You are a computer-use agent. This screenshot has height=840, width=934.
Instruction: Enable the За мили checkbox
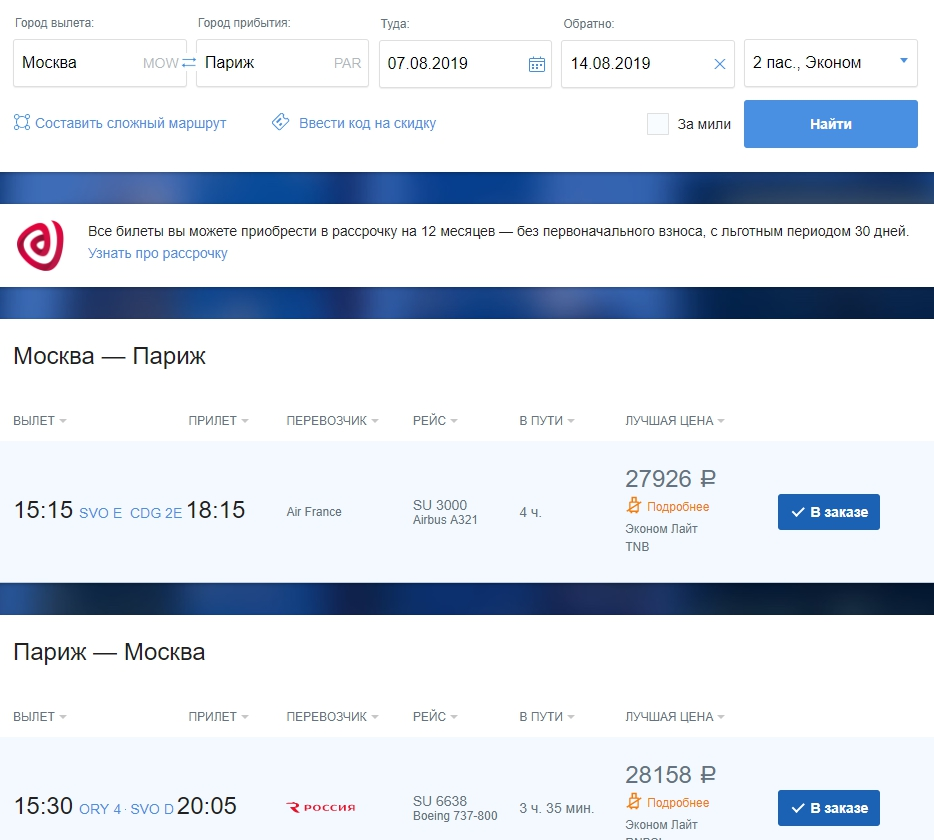[x=658, y=124]
